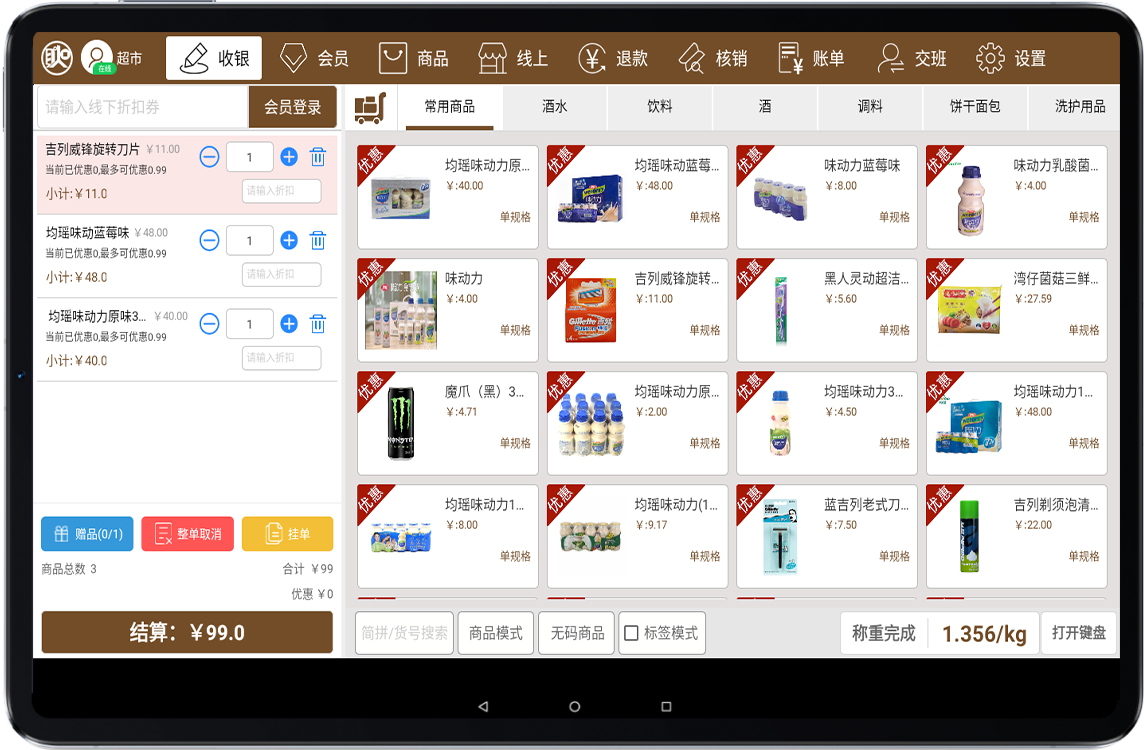Focus the offline discount coupon input
The height and width of the screenshot is (750, 1144).
(x=143, y=107)
